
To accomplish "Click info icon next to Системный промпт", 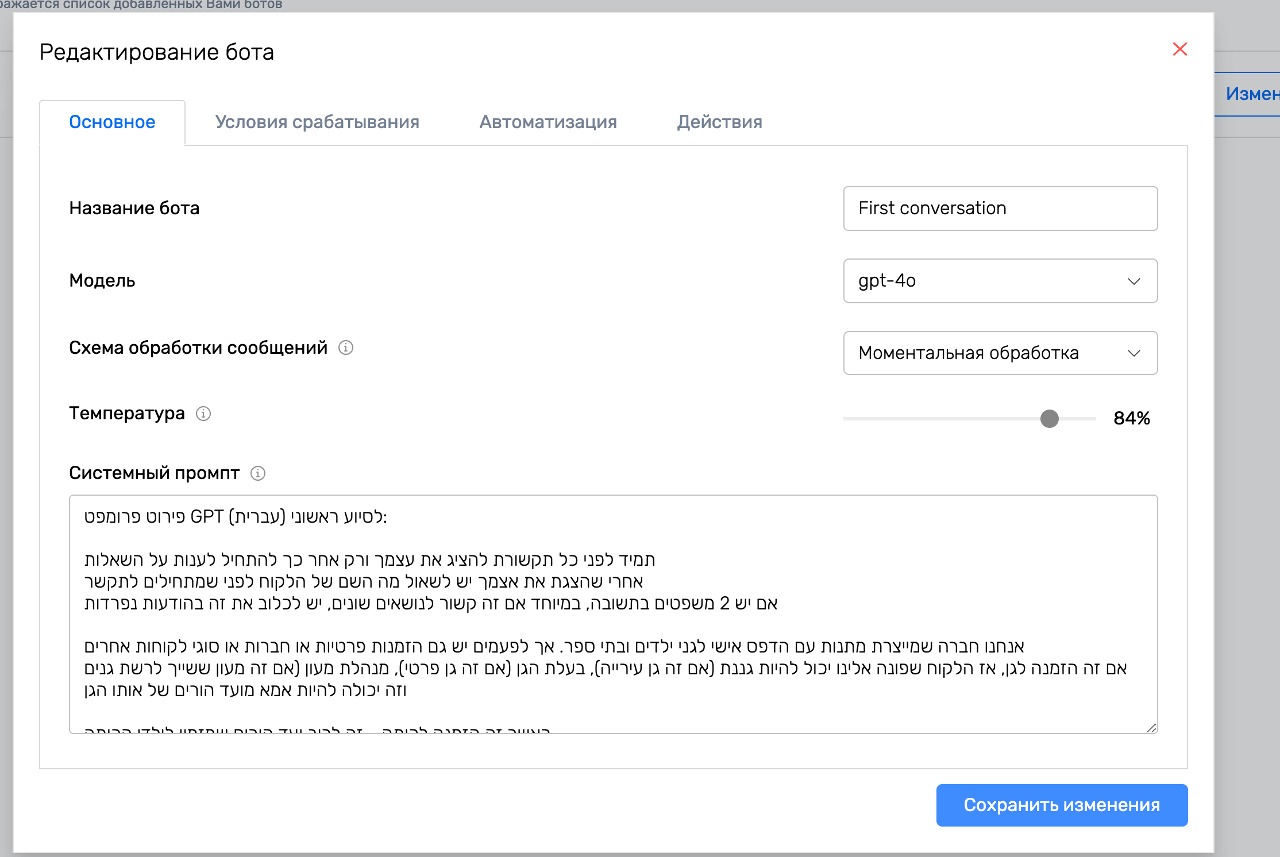I will pyautogui.click(x=258, y=474).
